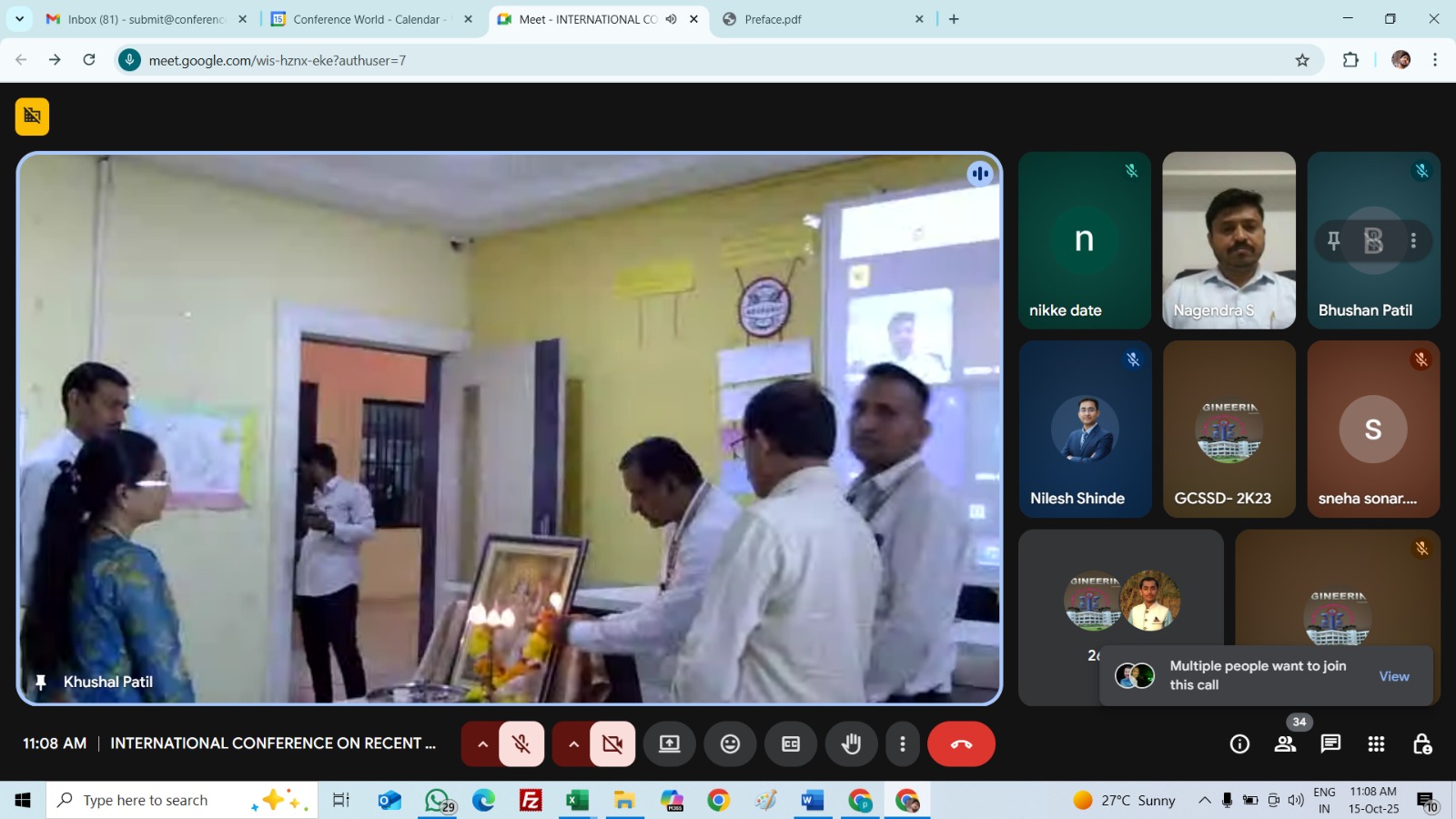Image resolution: width=1456 pixels, height=819 pixels.
Task: Click the Present now screen share icon
Action: point(670,744)
